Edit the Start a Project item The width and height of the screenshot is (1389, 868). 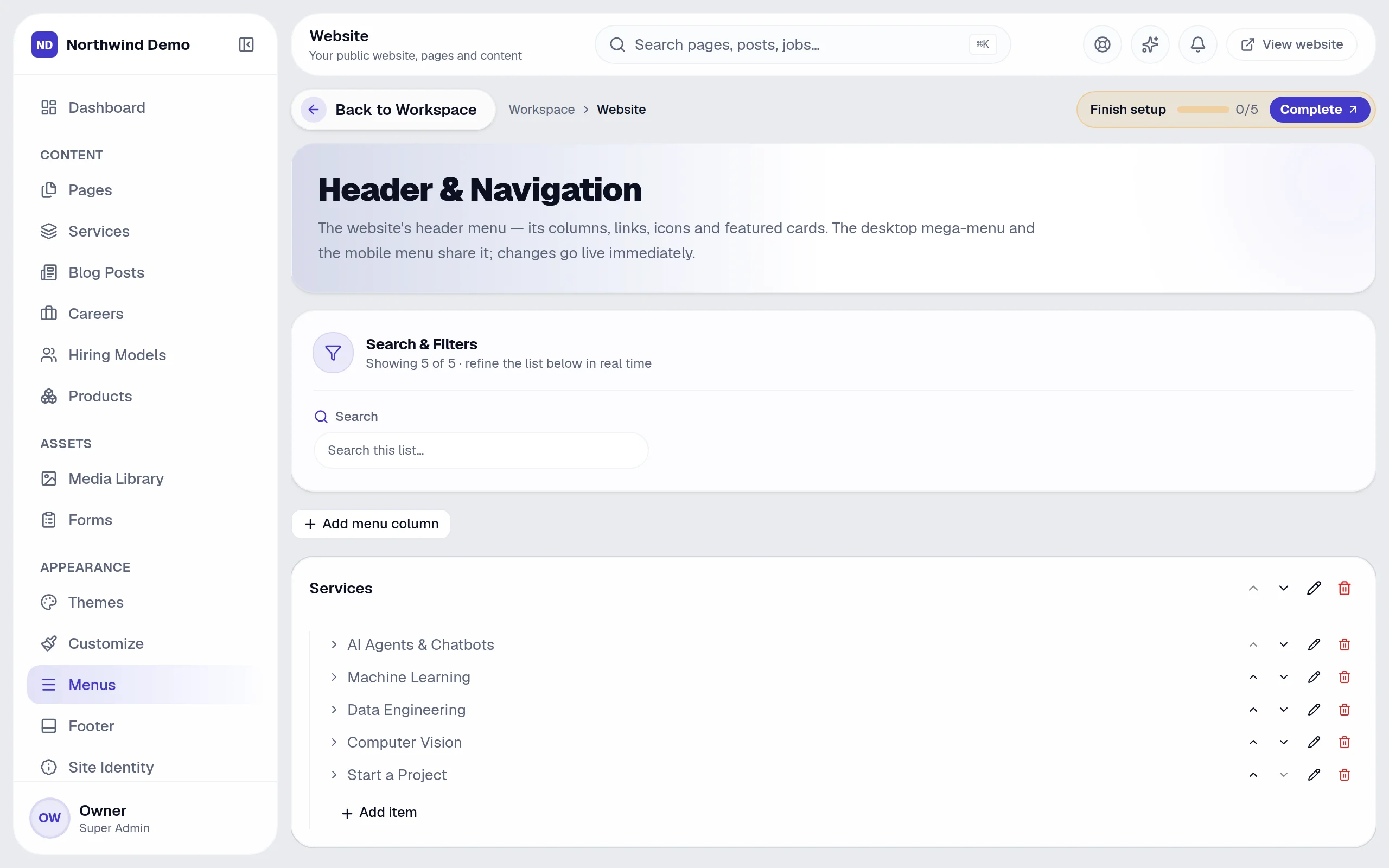pyautogui.click(x=1314, y=775)
